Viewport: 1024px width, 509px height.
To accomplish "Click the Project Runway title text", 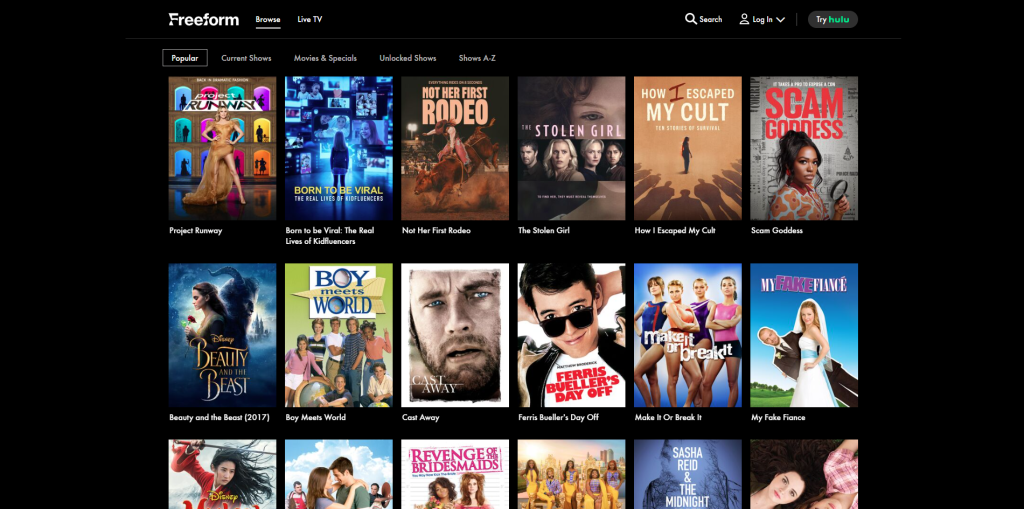I will (196, 231).
